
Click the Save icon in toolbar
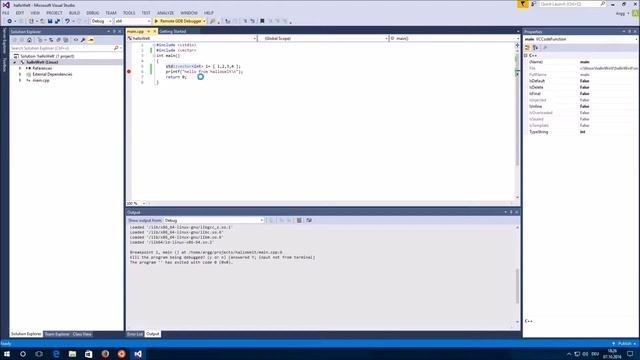[50, 21]
